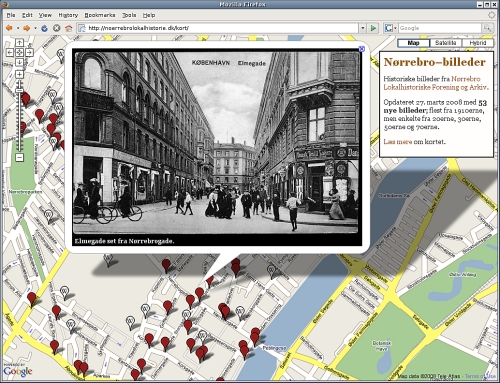
Task: Open the Bookmarks menu
Action: (x=100, y=15)
